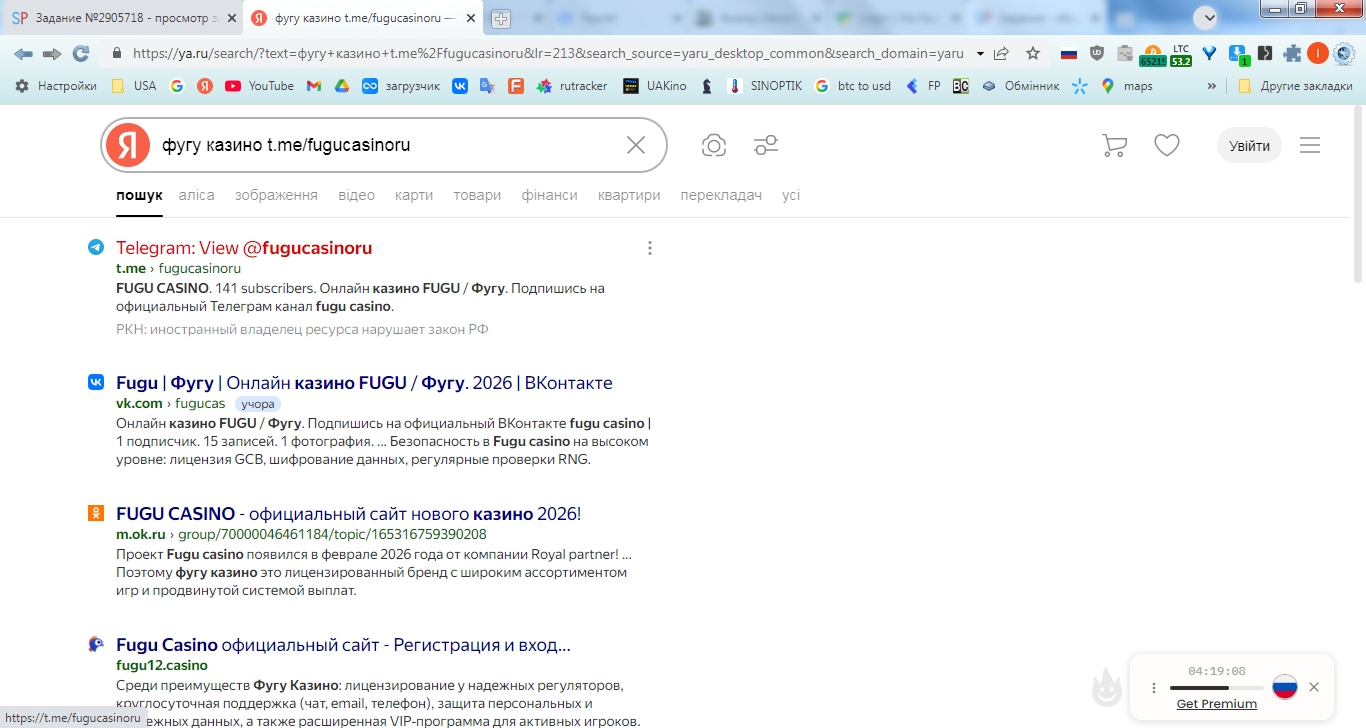Open the 'FUGU CASINO - официальный сайт' result
Screen dimensions: 1366x728
pyautogui.click(x=348, y=514)
